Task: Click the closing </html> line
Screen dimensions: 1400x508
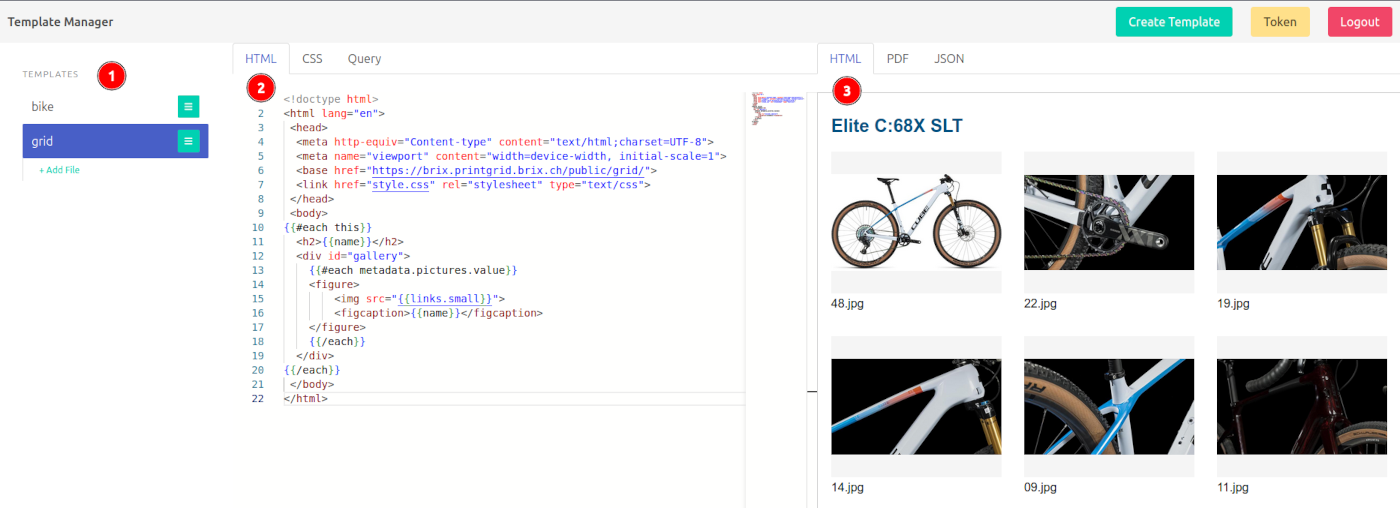Action: pyautogui.click(x=305, y=398)
